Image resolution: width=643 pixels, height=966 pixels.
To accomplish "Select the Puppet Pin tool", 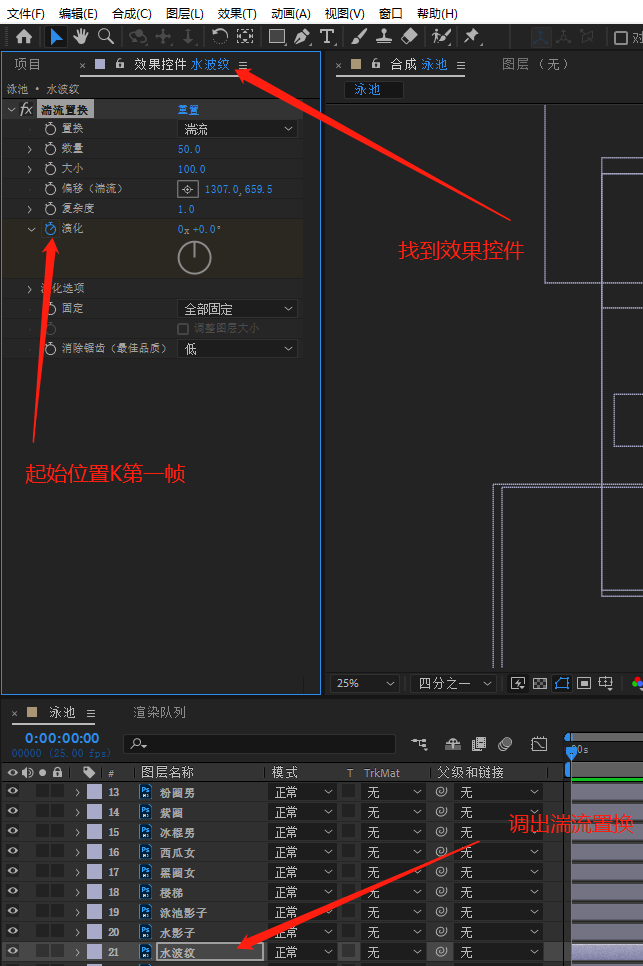I will [471, 37].
